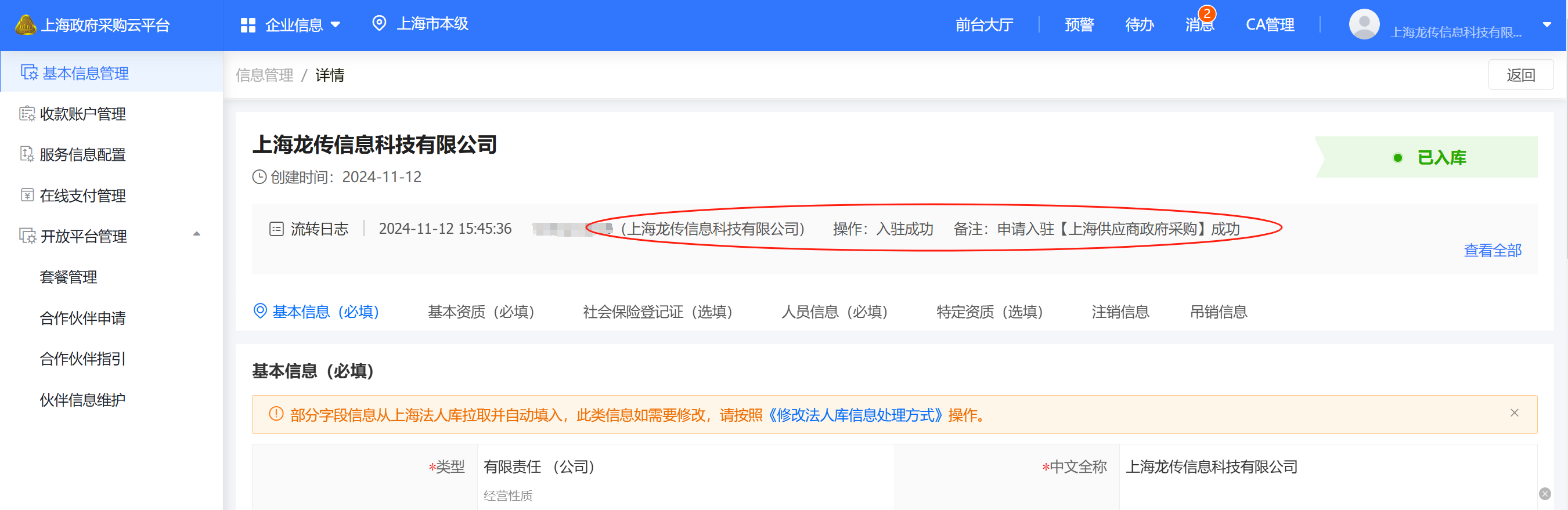Collapse the 开放平台管理 sidebar section

click(x=197, y=234)
